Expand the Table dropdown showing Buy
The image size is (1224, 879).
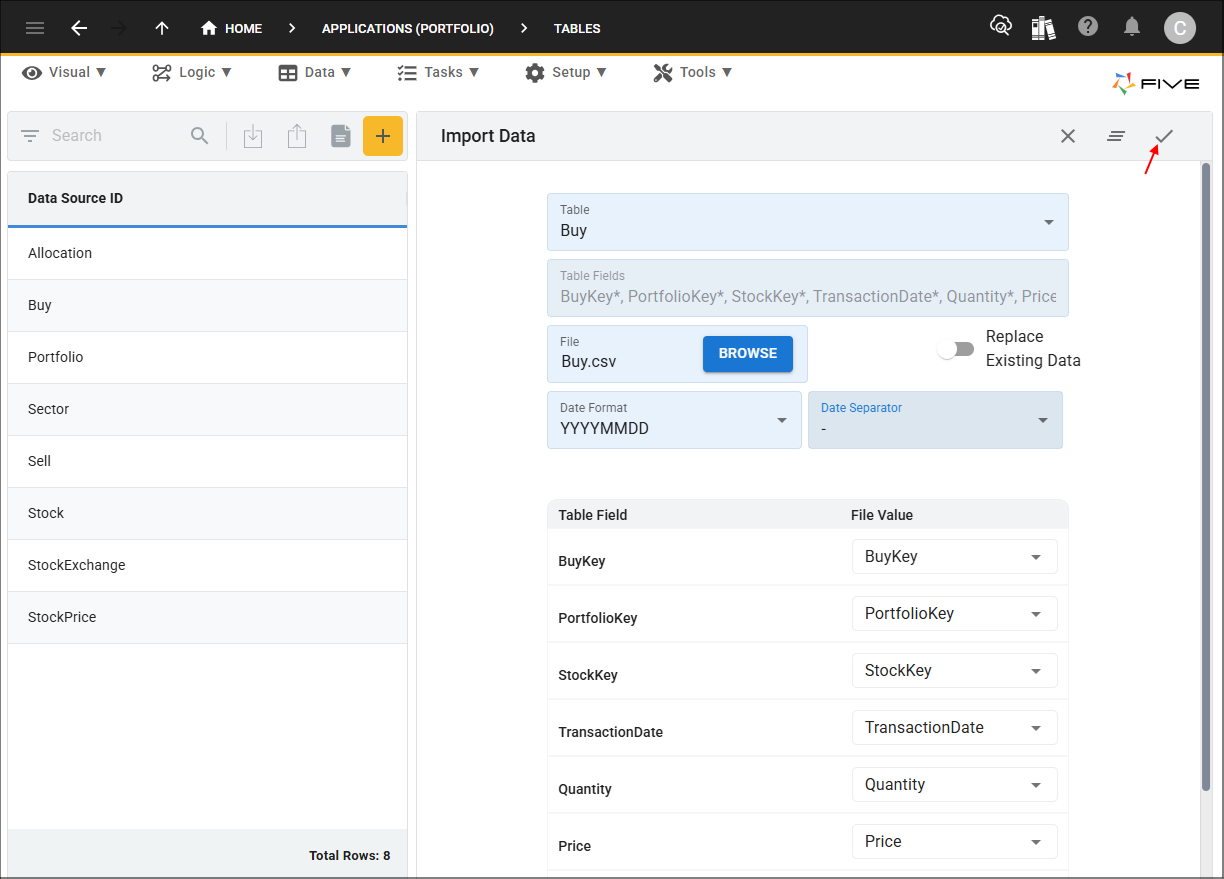(808, 222)
